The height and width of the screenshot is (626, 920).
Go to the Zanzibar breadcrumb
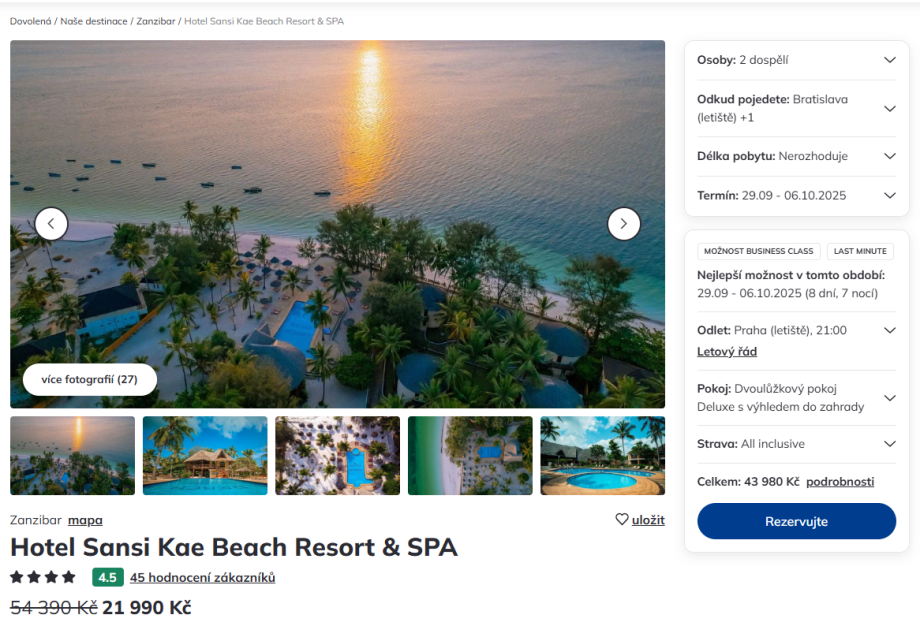[155, 21]
